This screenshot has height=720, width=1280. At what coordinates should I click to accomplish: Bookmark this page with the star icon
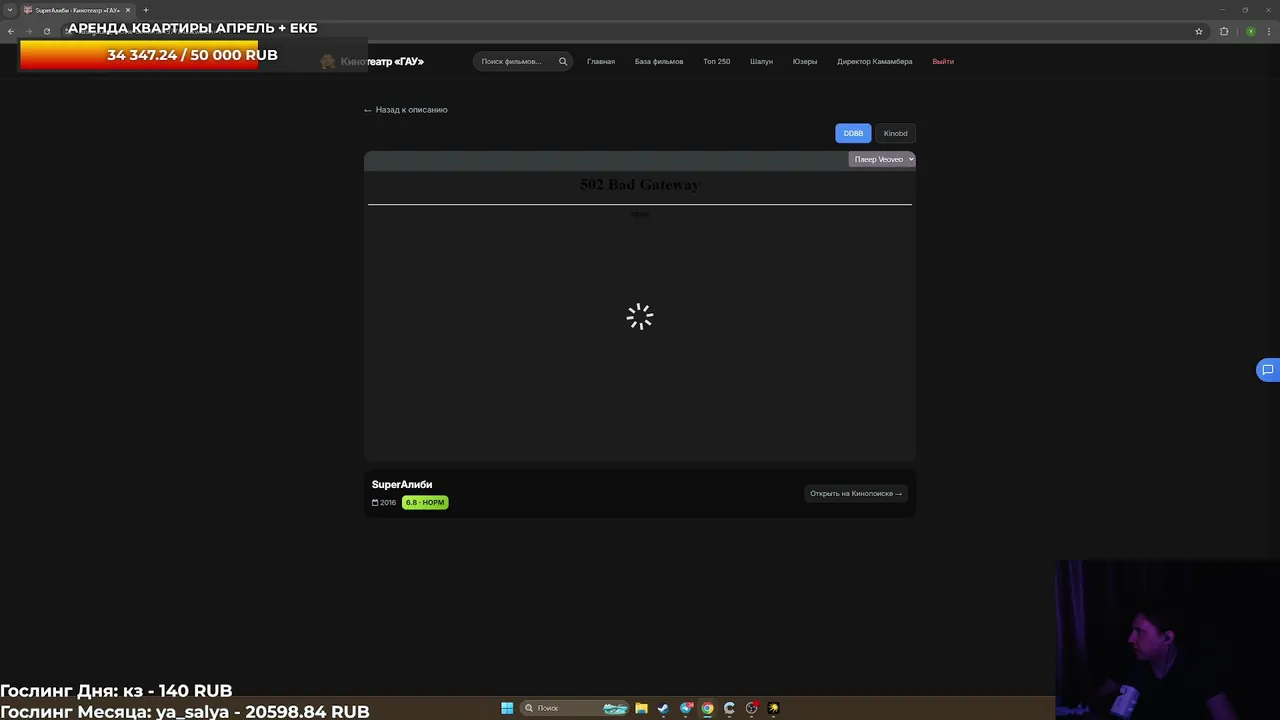click(1199, 31)
